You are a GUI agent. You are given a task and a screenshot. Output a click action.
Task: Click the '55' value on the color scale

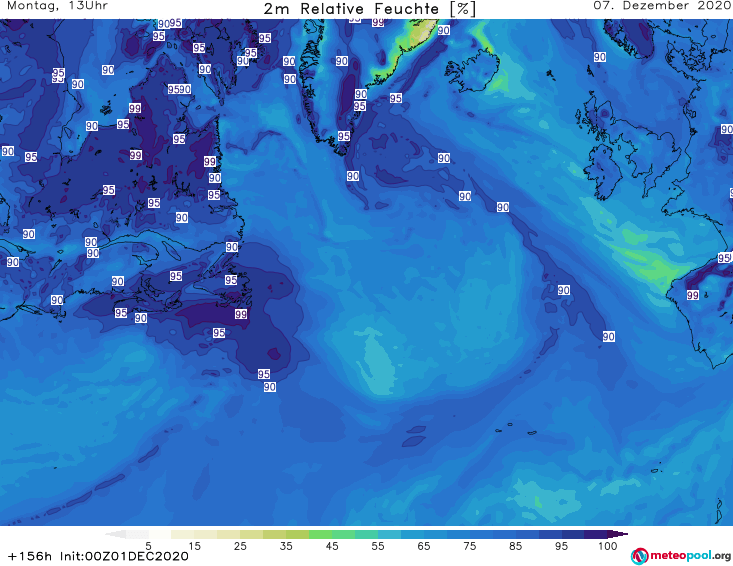pos(378,545)
